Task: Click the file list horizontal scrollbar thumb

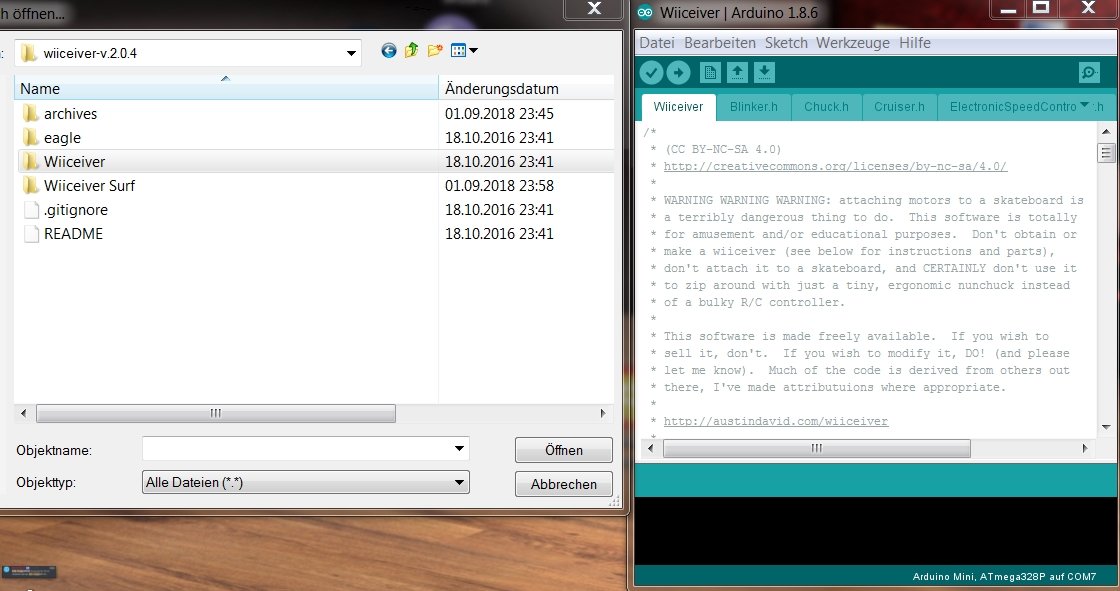Action: (x=216, y=413)
